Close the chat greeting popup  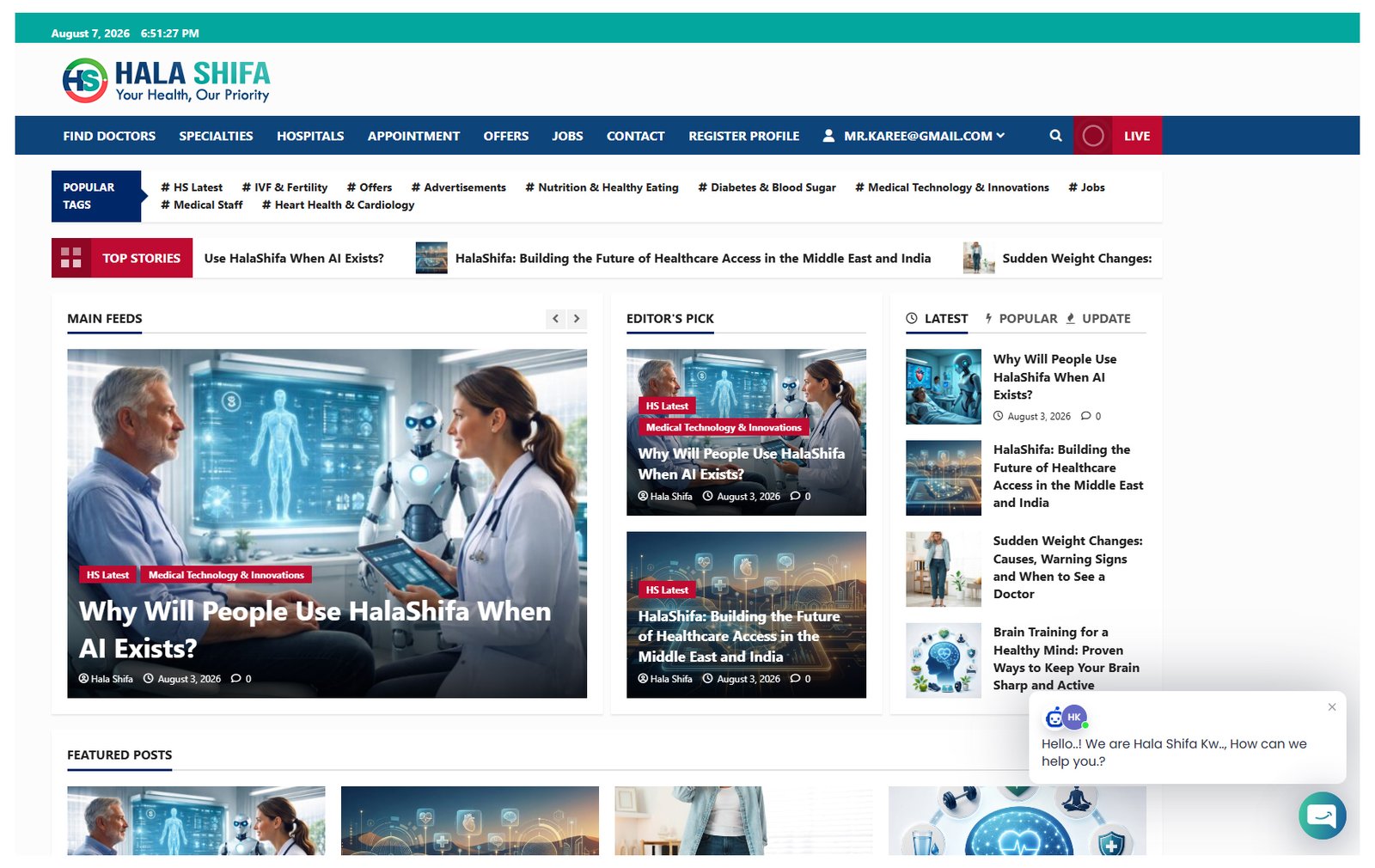point(1332,707)
